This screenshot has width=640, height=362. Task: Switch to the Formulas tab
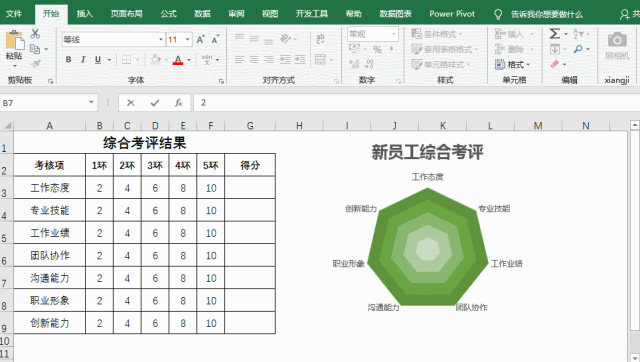point(168,14)
